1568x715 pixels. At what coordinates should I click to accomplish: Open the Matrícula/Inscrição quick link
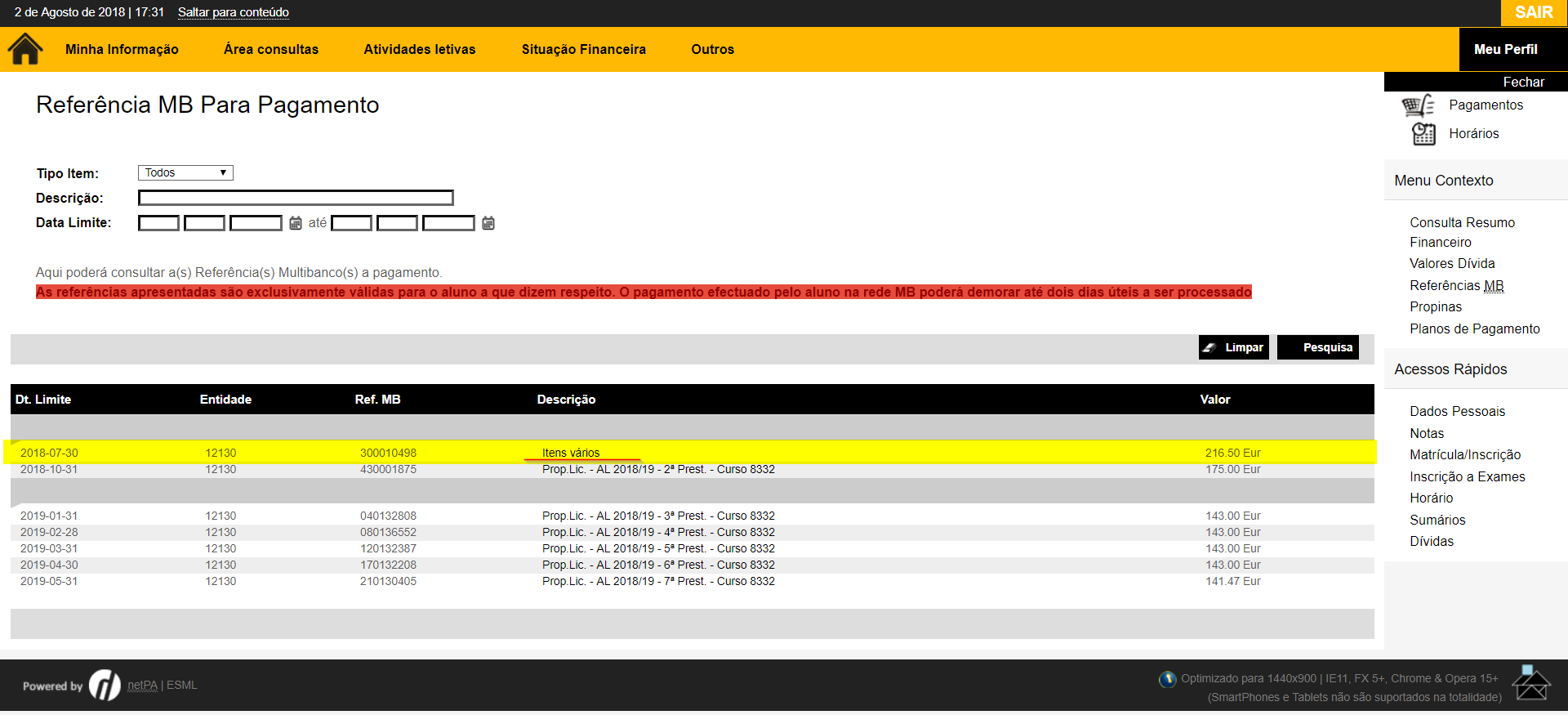point(1465,454)
